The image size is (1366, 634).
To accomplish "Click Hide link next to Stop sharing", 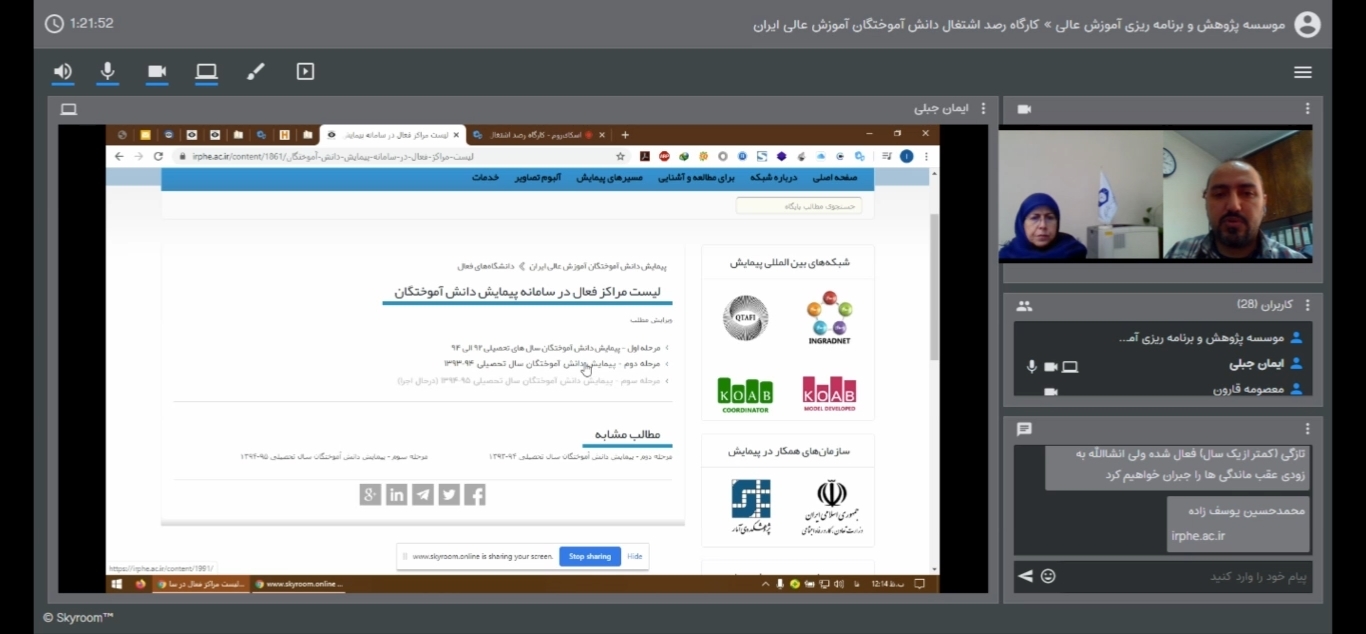I will click(x=634, y=556).
